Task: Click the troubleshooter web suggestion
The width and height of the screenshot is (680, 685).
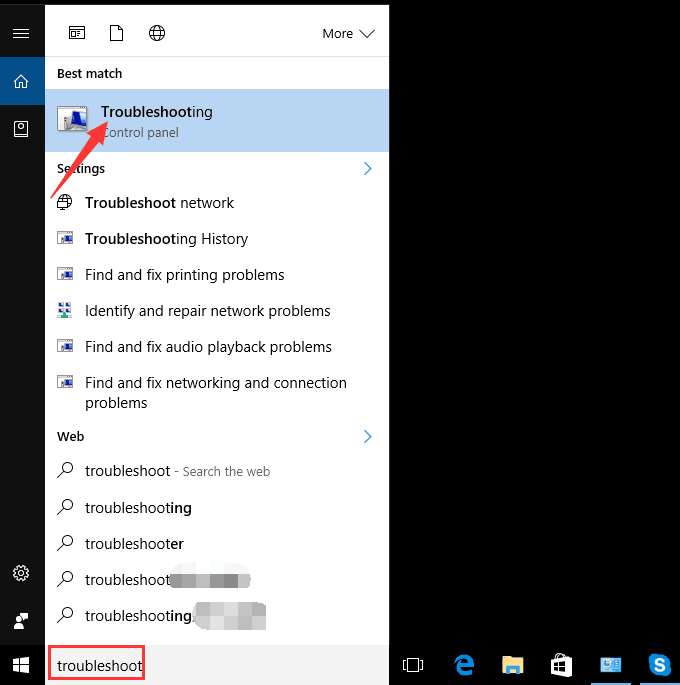Action: click(134, 544)
